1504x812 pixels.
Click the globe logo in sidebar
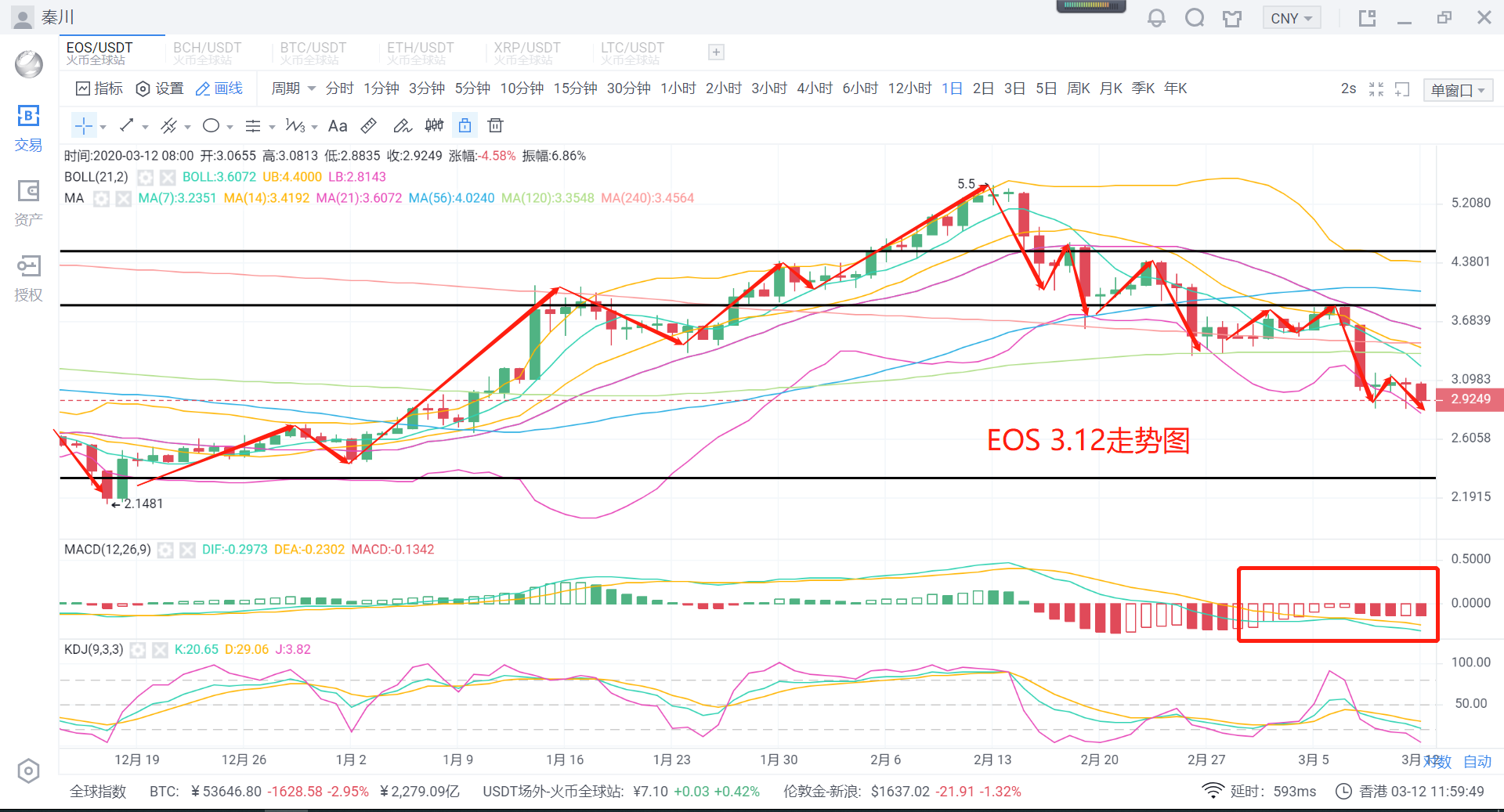click(x=29, y=63)
